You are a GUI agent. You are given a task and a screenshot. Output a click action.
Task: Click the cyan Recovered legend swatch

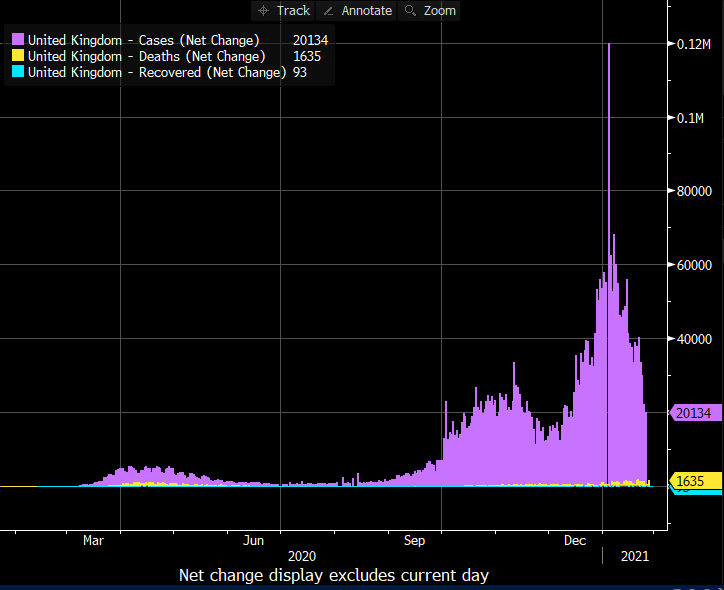[x=18, y=72]
